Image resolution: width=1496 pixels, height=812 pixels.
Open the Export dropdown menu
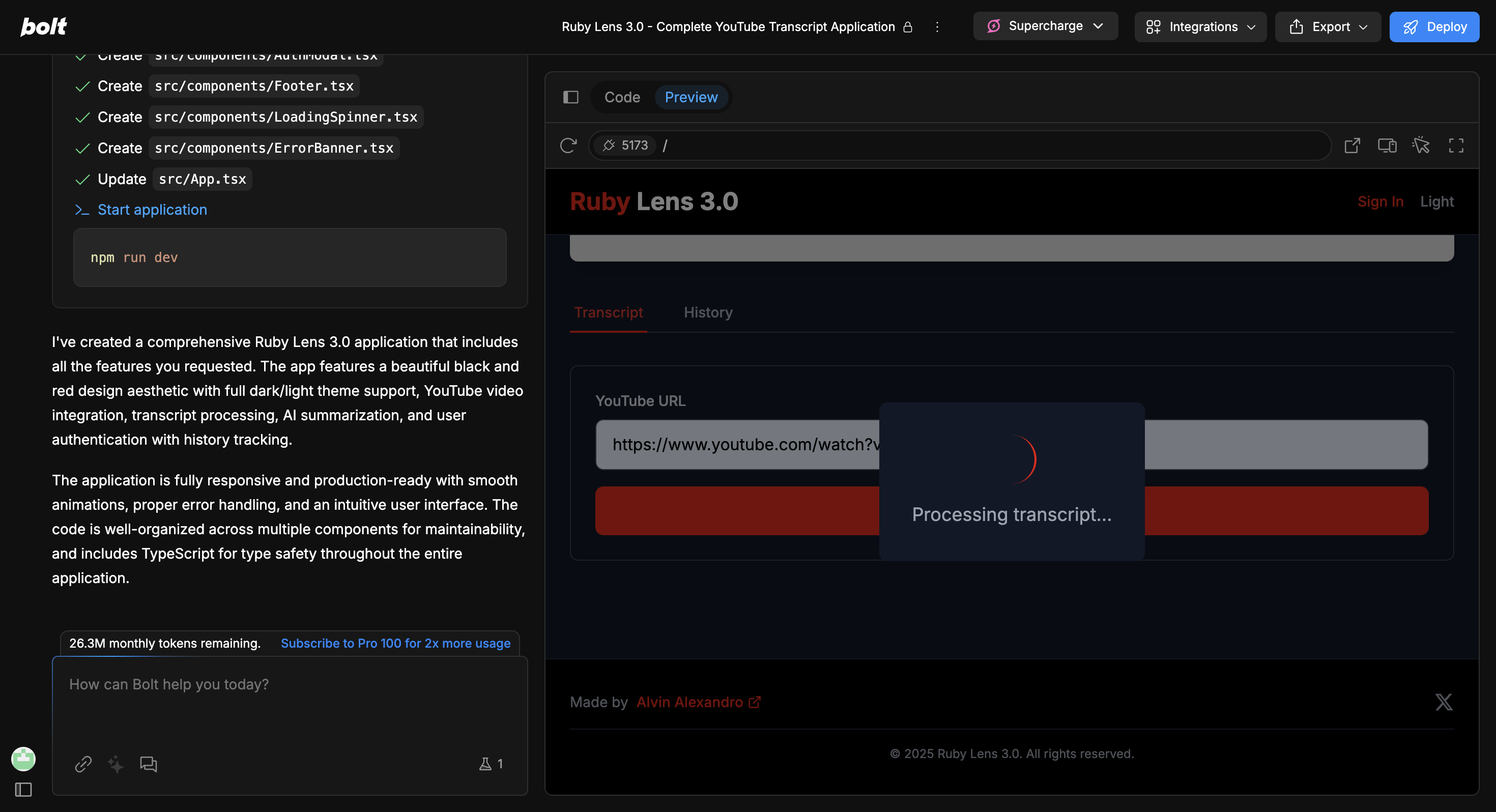[x=1328, y=27]
